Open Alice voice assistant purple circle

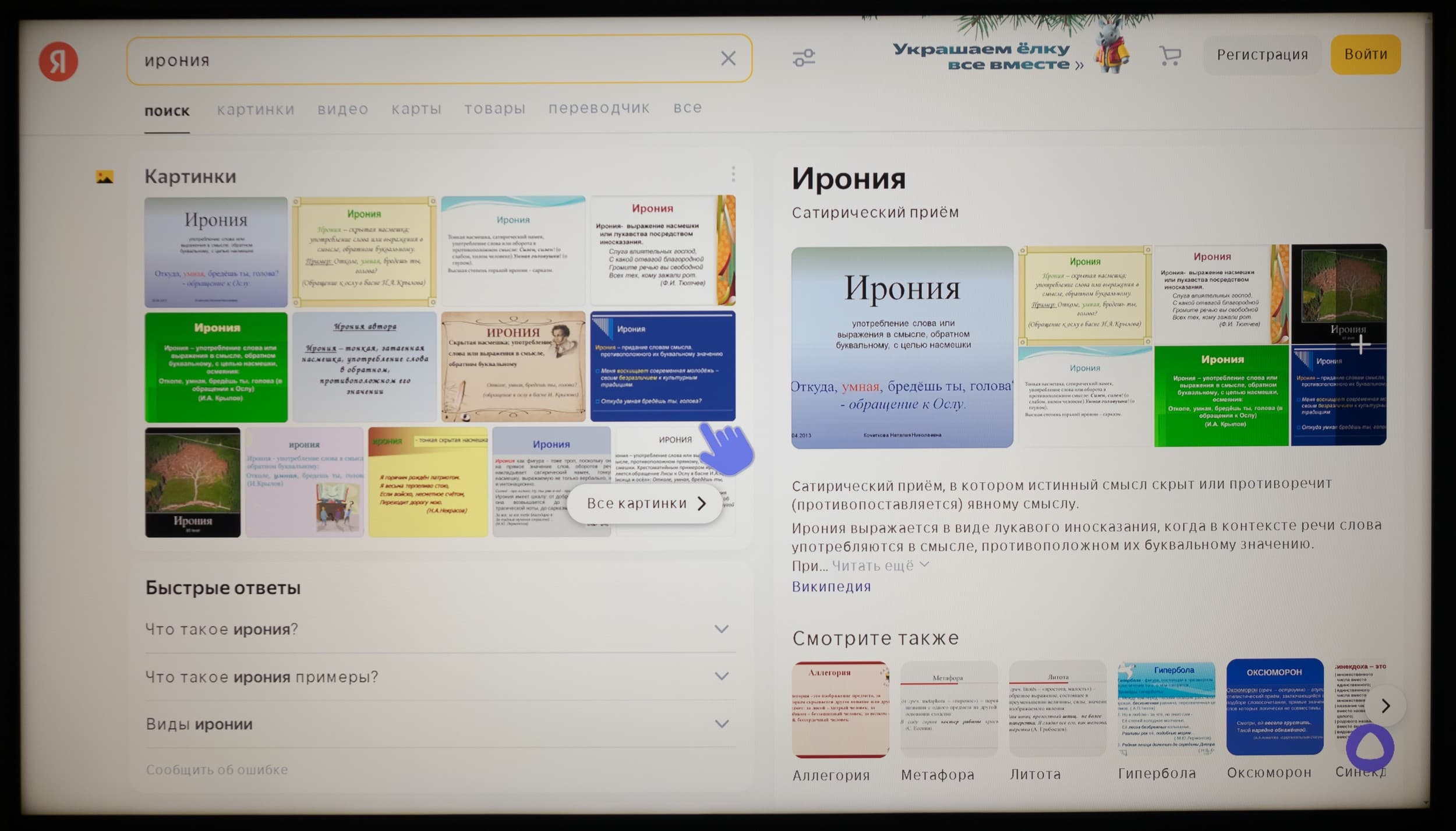(1369, 748)
